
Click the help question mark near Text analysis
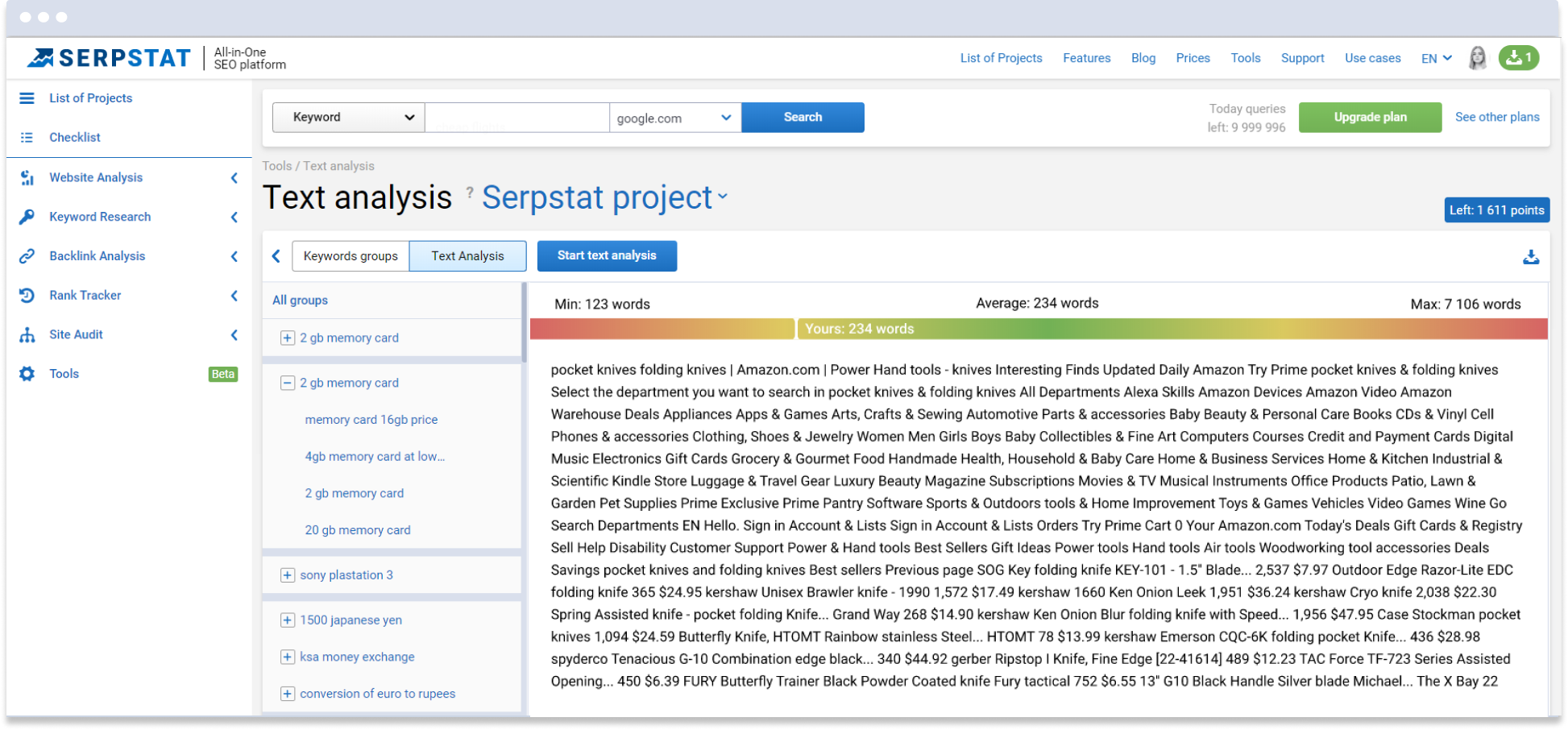click(x=470, y=193)
